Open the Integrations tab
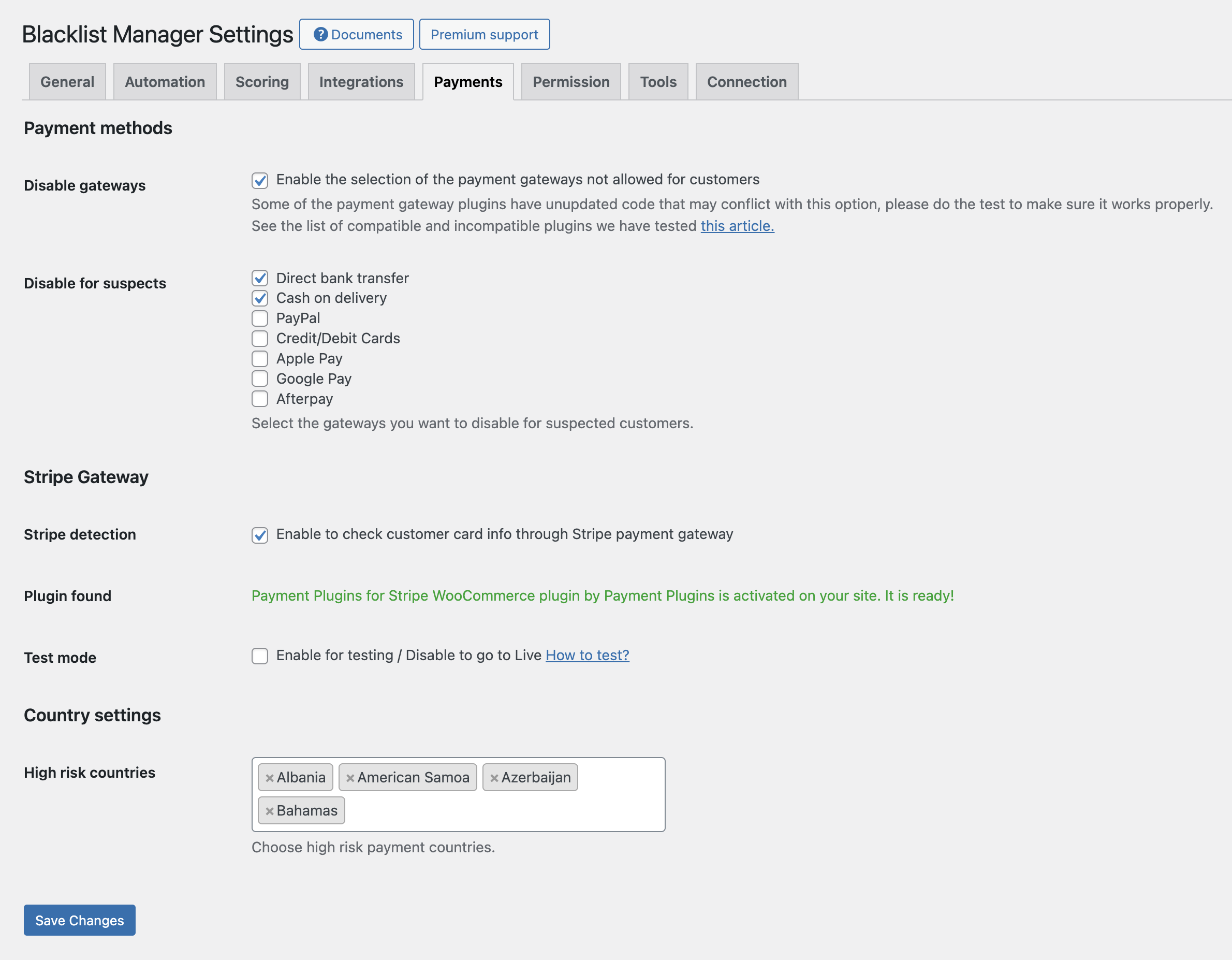The height and width of the screenshot is (960, 1232). 361,82
